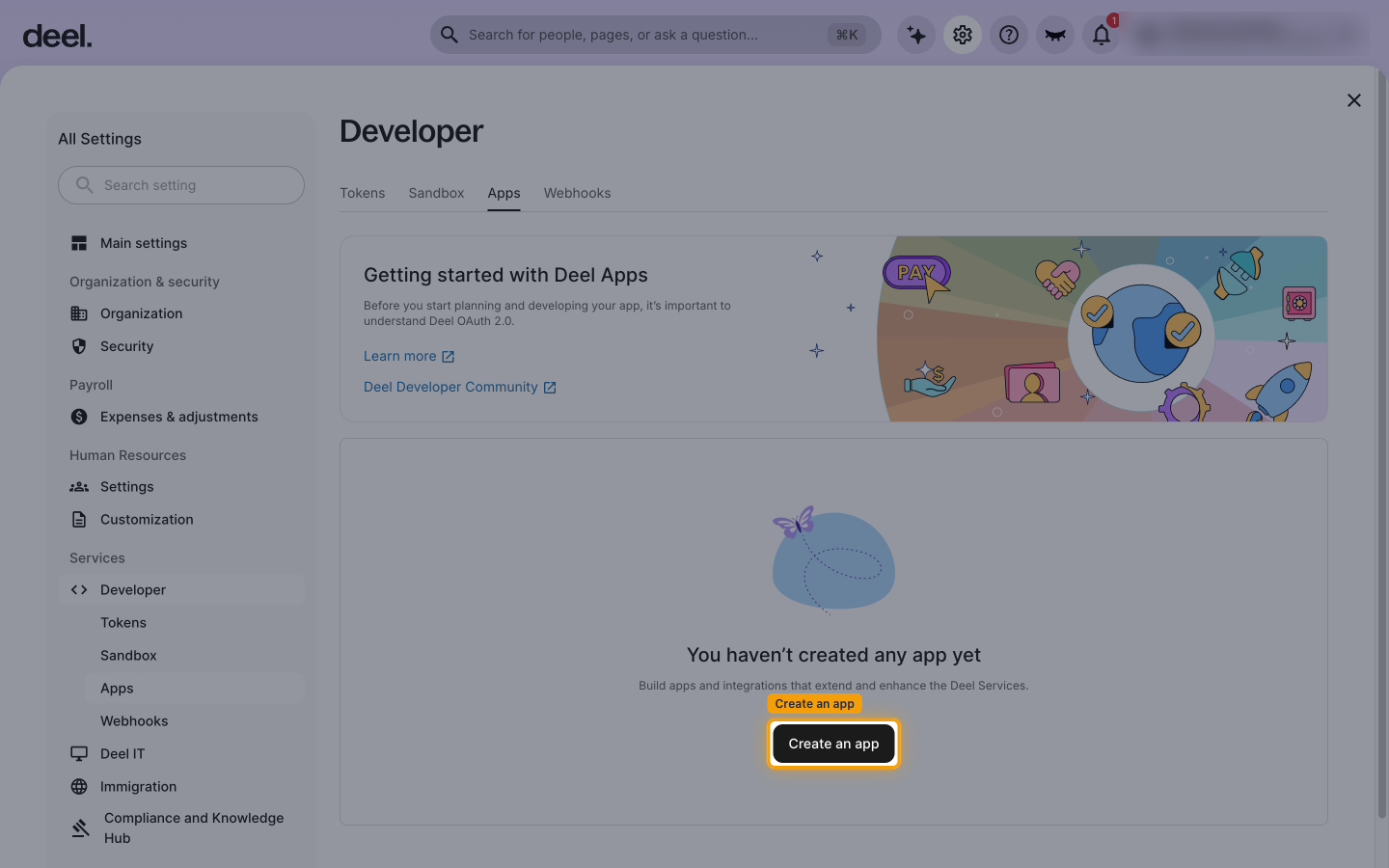Open Security settings
The height and width of the screenshot is (868, 1389).
pyautogui.click(x=181, y=346)
